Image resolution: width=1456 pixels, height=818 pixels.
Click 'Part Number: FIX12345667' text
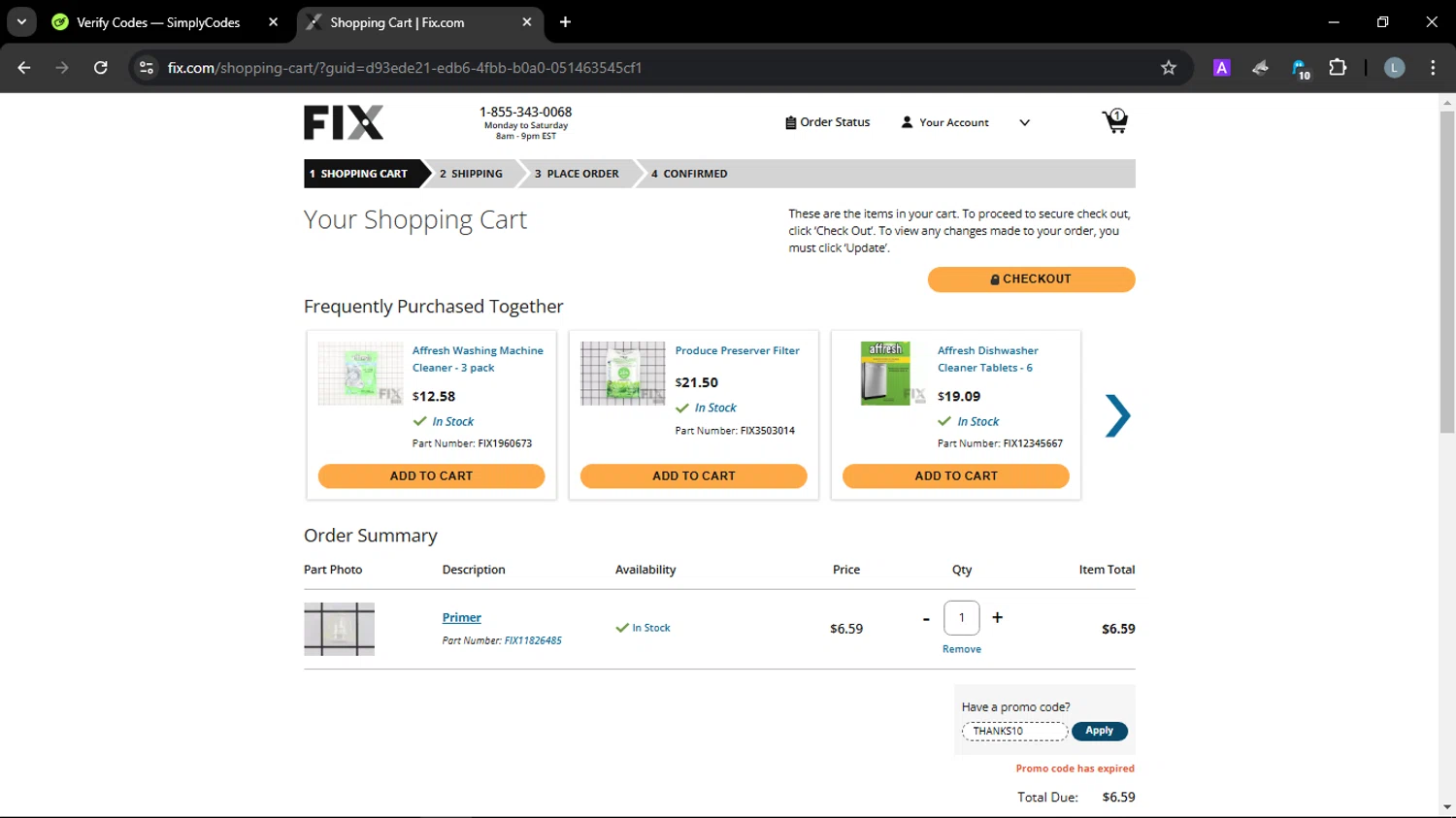tap(1000, 443)
